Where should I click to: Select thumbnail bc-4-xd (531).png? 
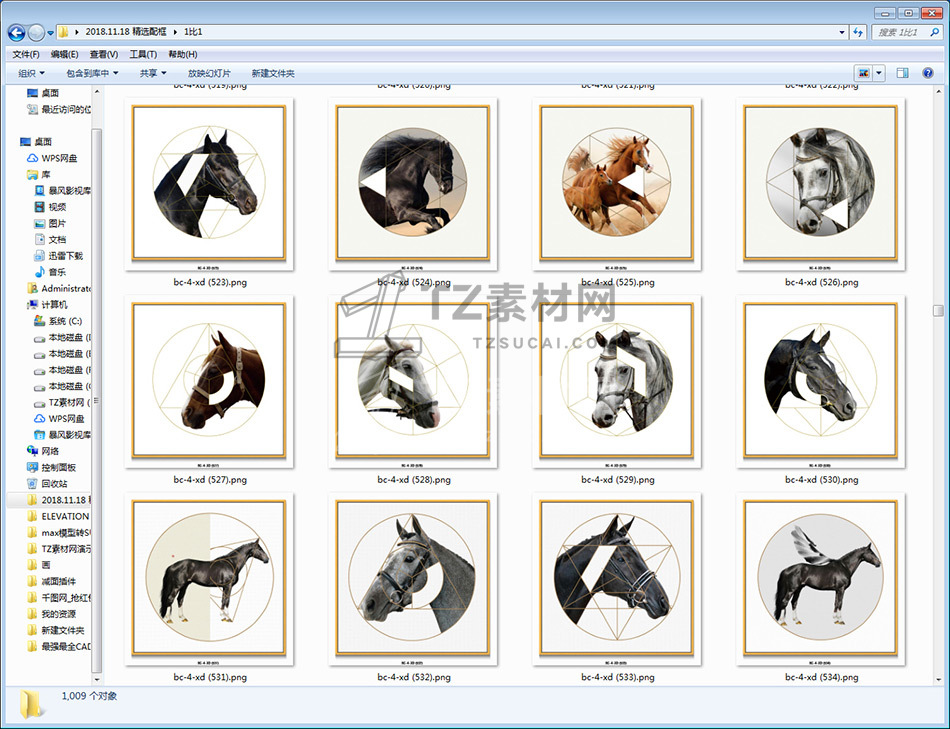[209, 579]
